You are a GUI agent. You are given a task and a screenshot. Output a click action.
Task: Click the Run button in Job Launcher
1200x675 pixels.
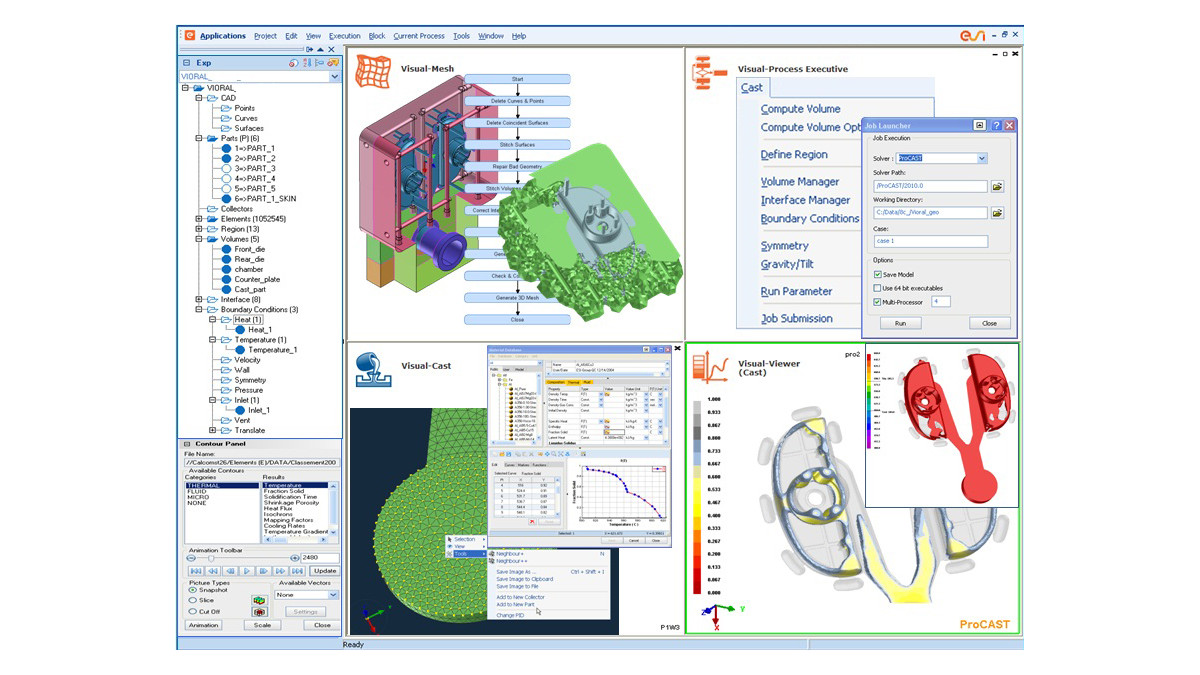pyautogui.click(x=900, y=323)
